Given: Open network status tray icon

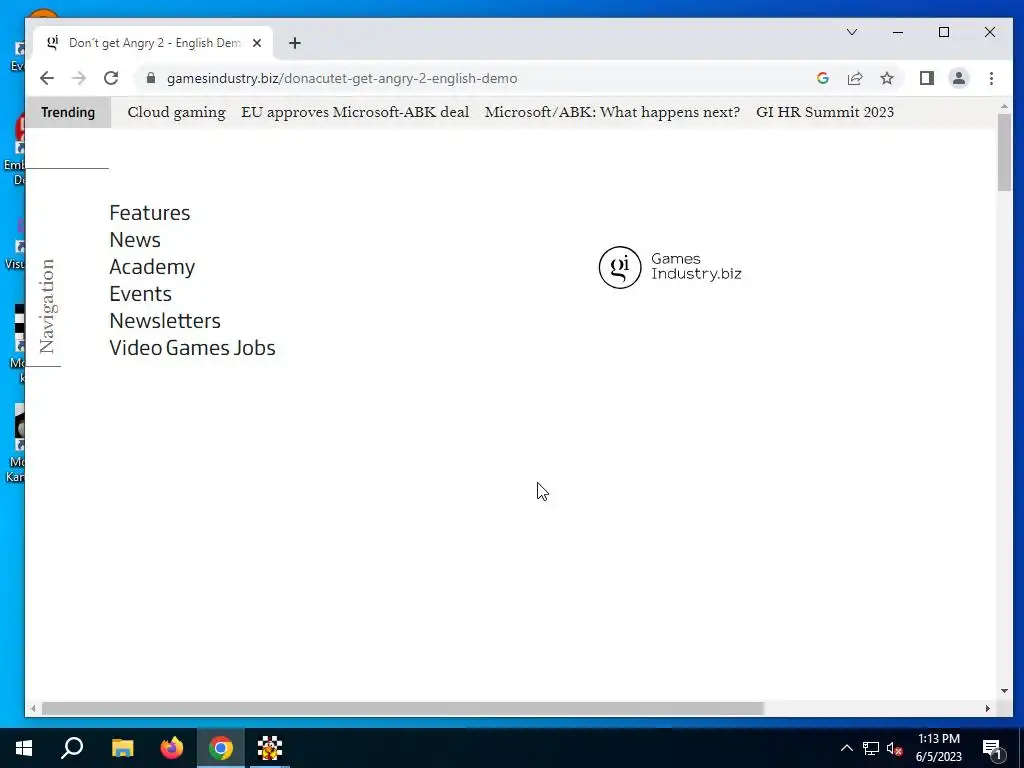Looking at the screenshot, I should tap(871, 748).
